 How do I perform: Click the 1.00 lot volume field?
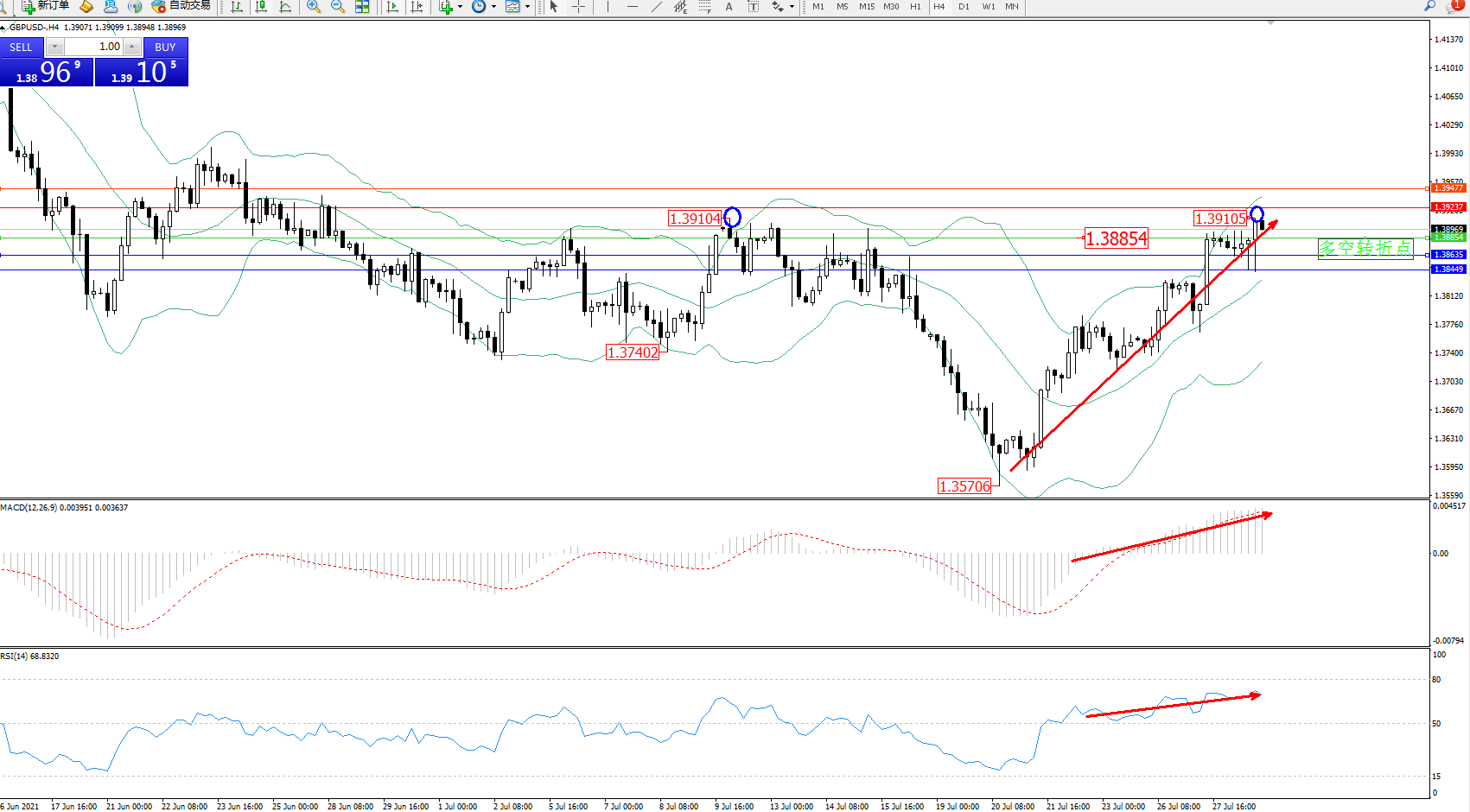pyautogui.click(x=93, y=47)
